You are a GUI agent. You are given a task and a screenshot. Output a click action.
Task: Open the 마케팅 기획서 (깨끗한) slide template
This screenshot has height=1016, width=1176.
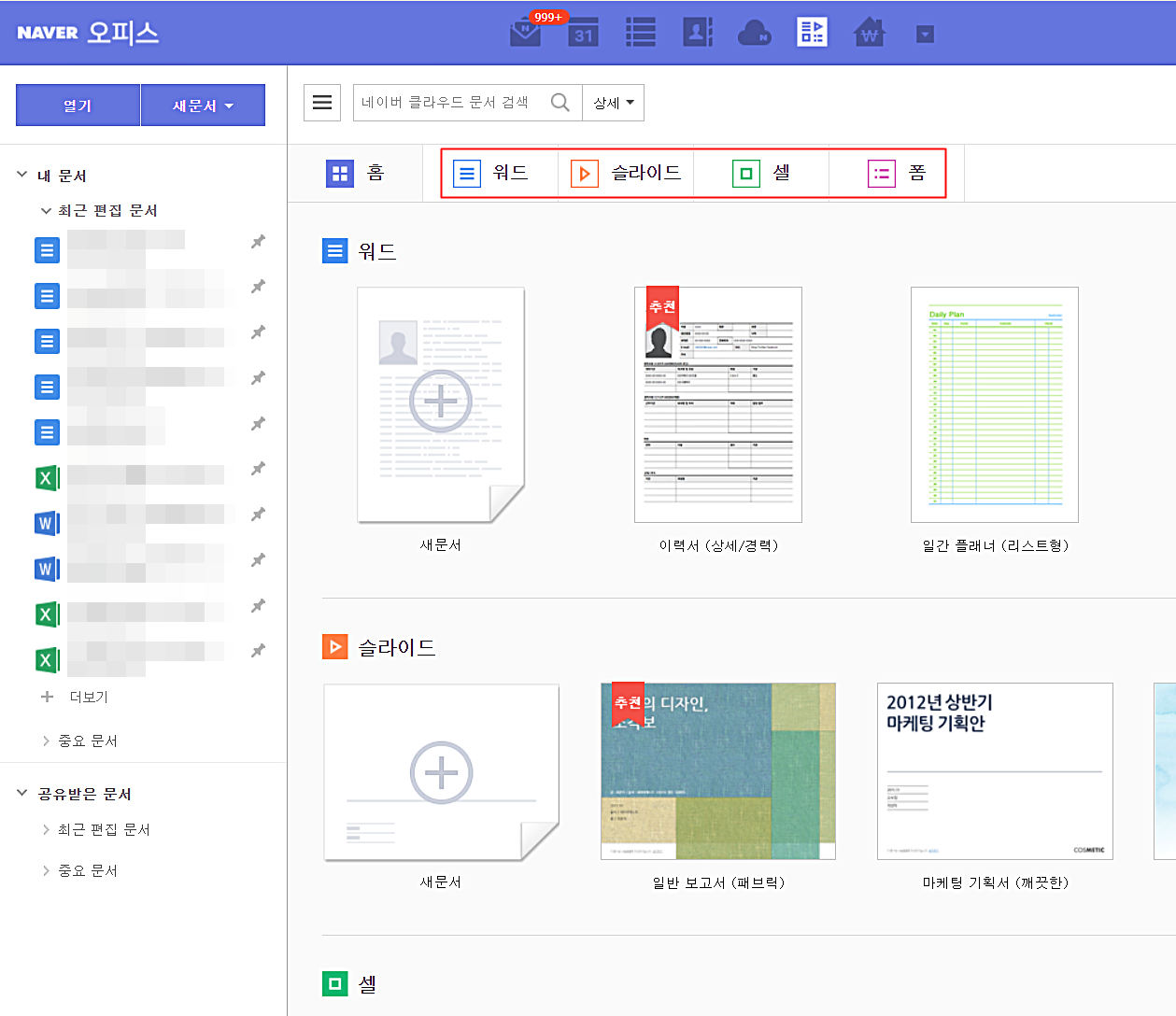995,771
